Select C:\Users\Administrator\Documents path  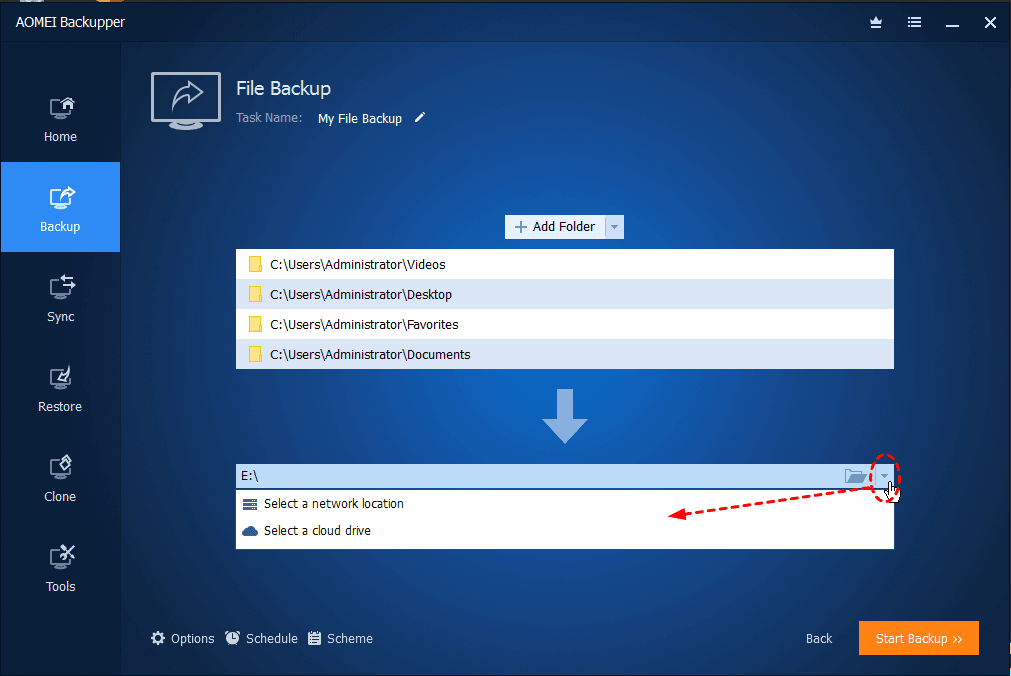[370, 355]
